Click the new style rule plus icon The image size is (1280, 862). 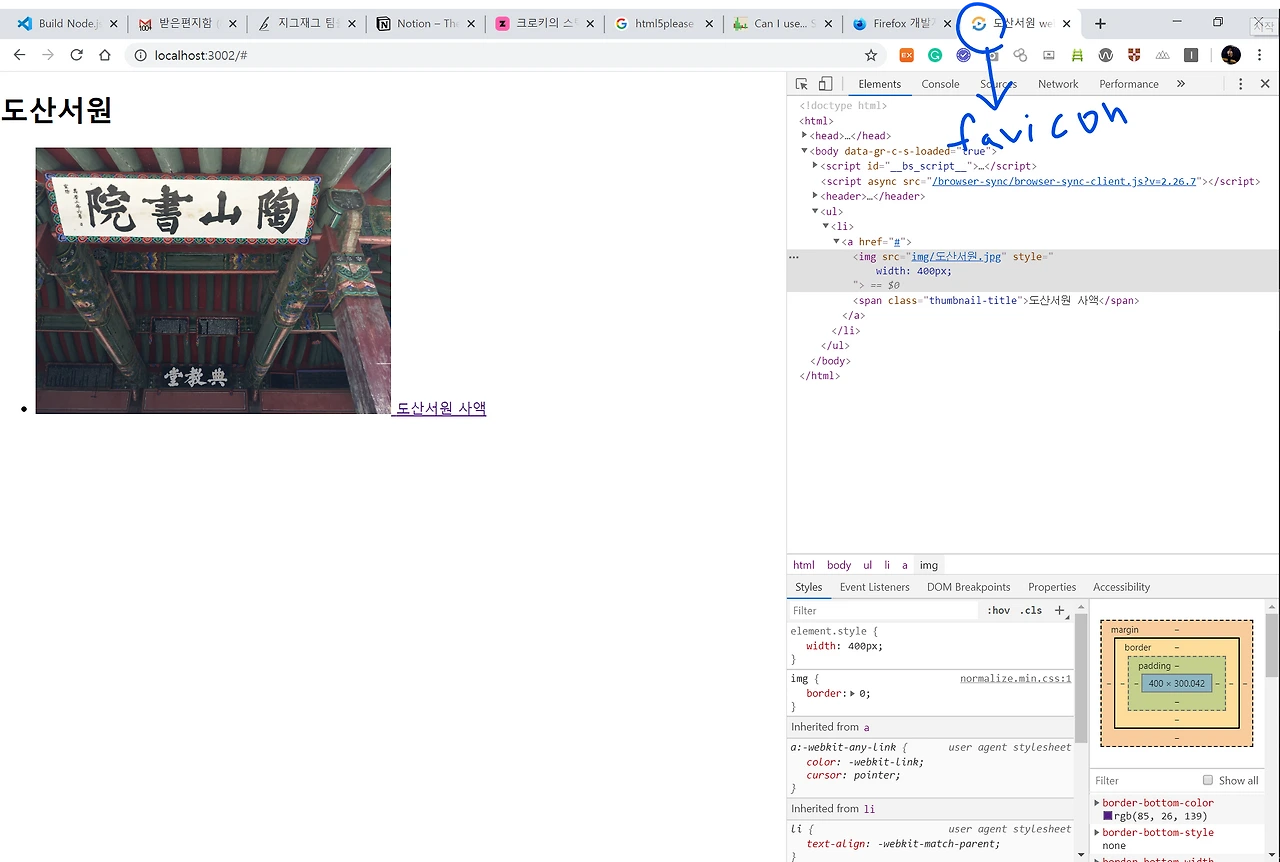pyautogui.click(x=1060, y=610)
